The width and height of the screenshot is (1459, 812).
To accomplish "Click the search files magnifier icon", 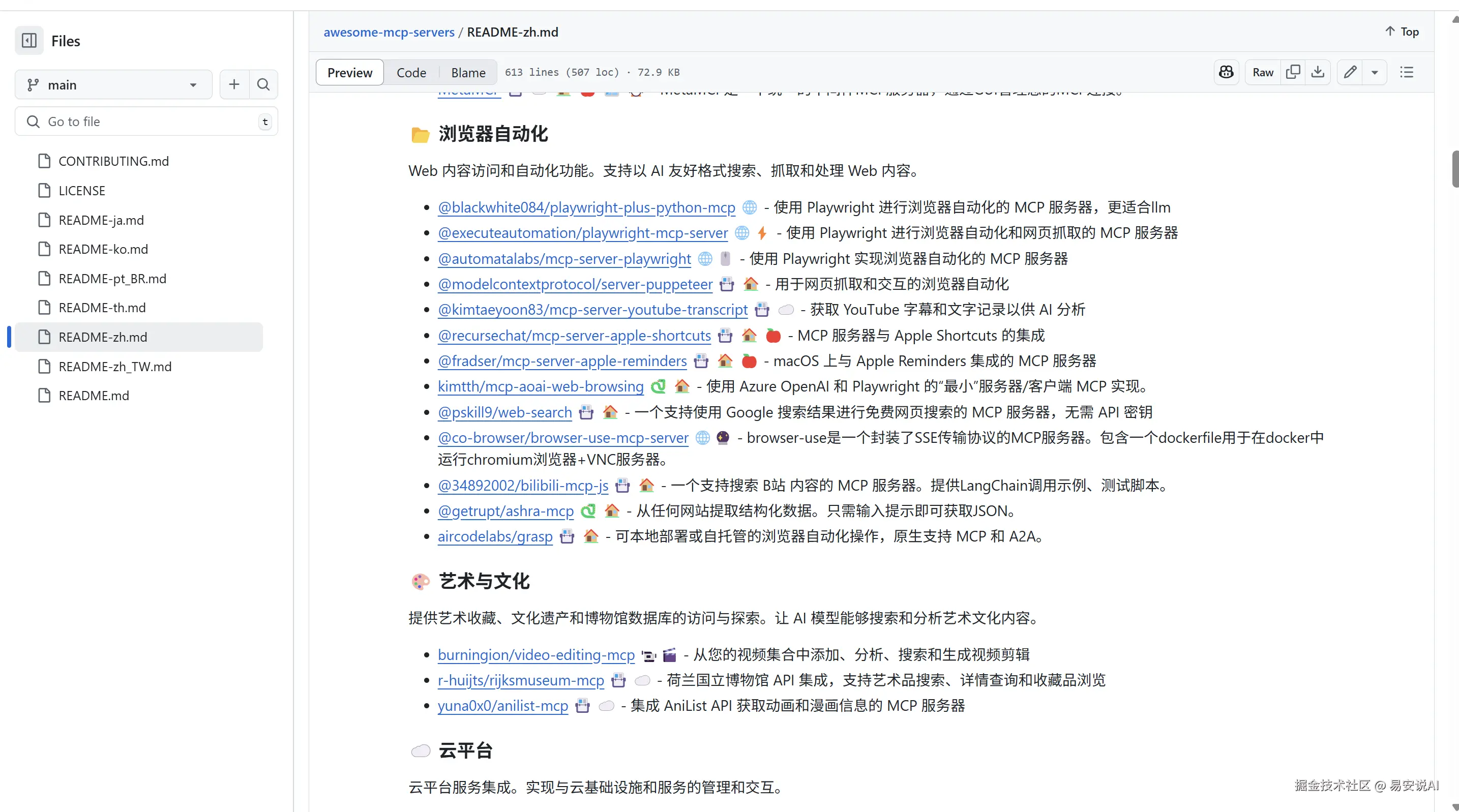I will (x=263, y=84).
